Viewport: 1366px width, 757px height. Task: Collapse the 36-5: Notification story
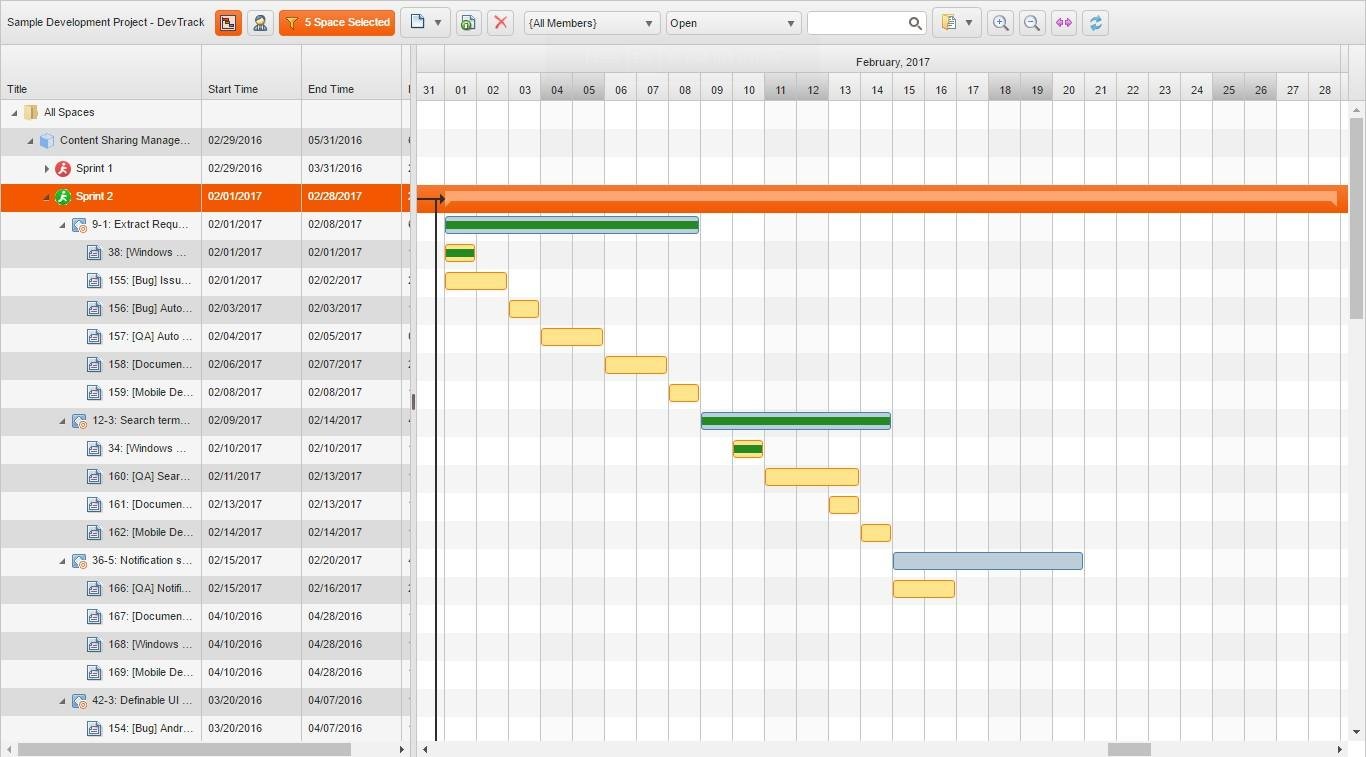click(62, 561)
